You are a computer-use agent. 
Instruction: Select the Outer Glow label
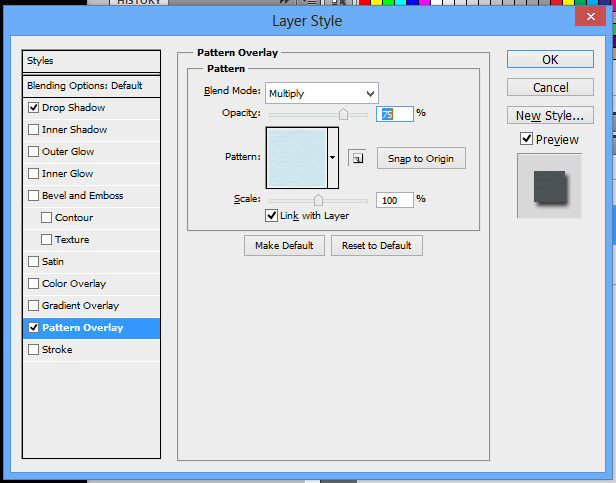click(x=68, y=152)
